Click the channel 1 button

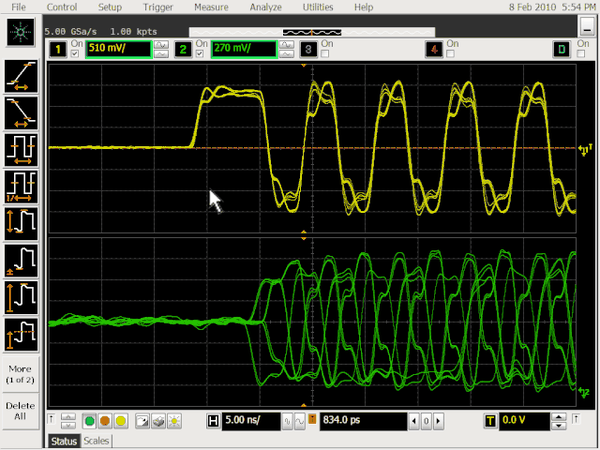58,49
